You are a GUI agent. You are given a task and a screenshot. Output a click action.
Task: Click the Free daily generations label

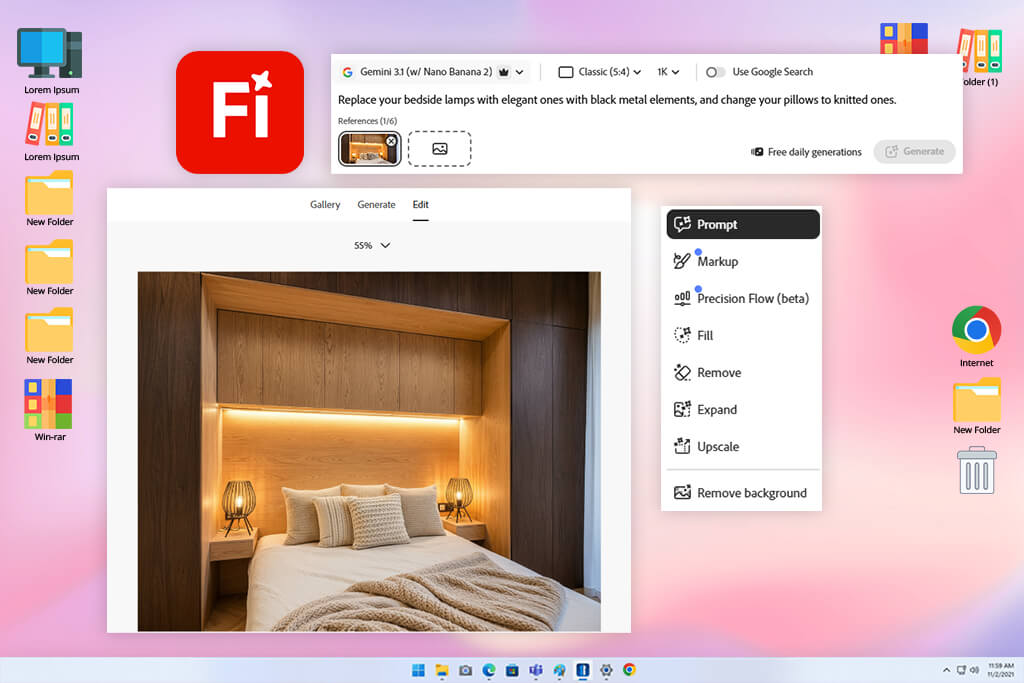click(x=807, y=152)
